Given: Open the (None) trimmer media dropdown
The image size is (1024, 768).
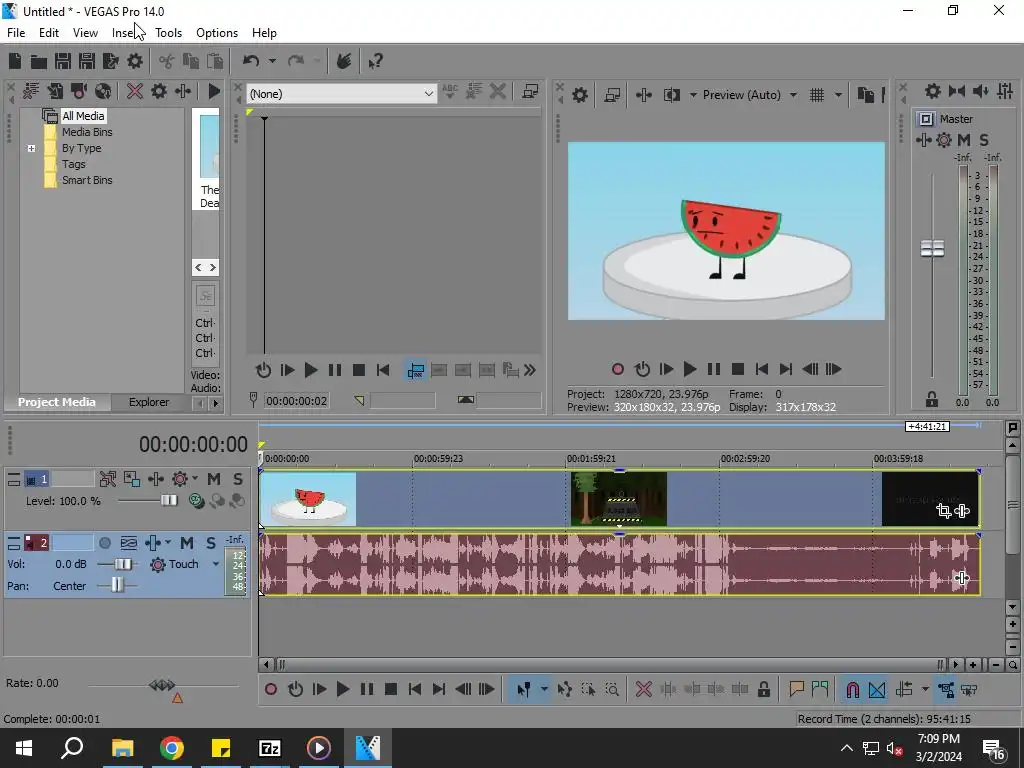Looking at the screenshot, I should pos(342,94).
